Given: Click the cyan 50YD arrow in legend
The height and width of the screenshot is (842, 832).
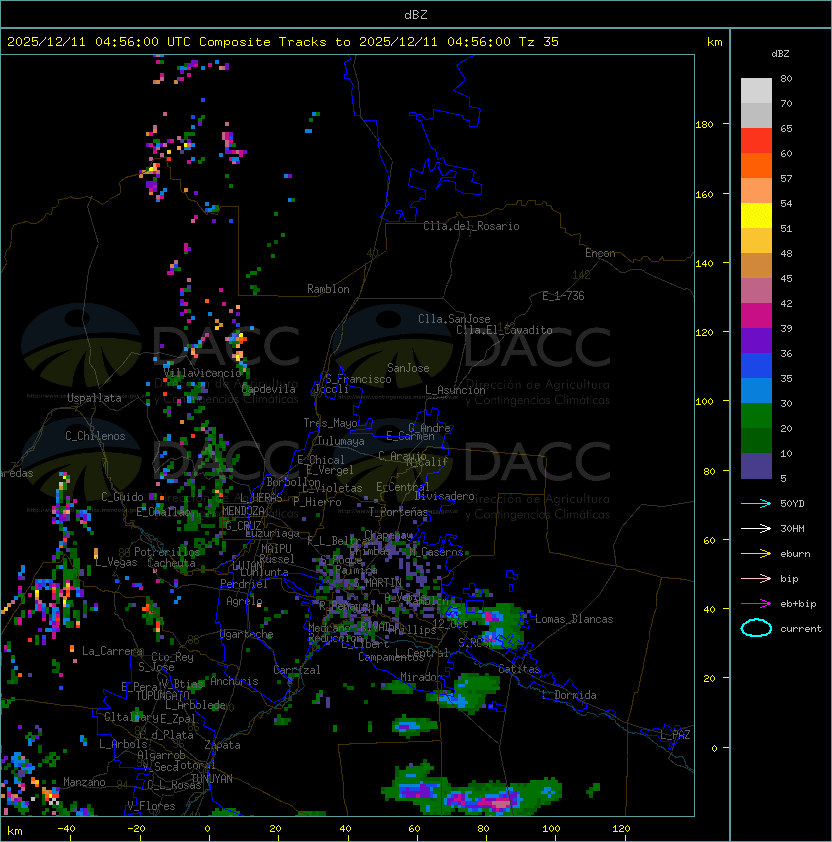Looking at the screenshot, I should (756, 503).
